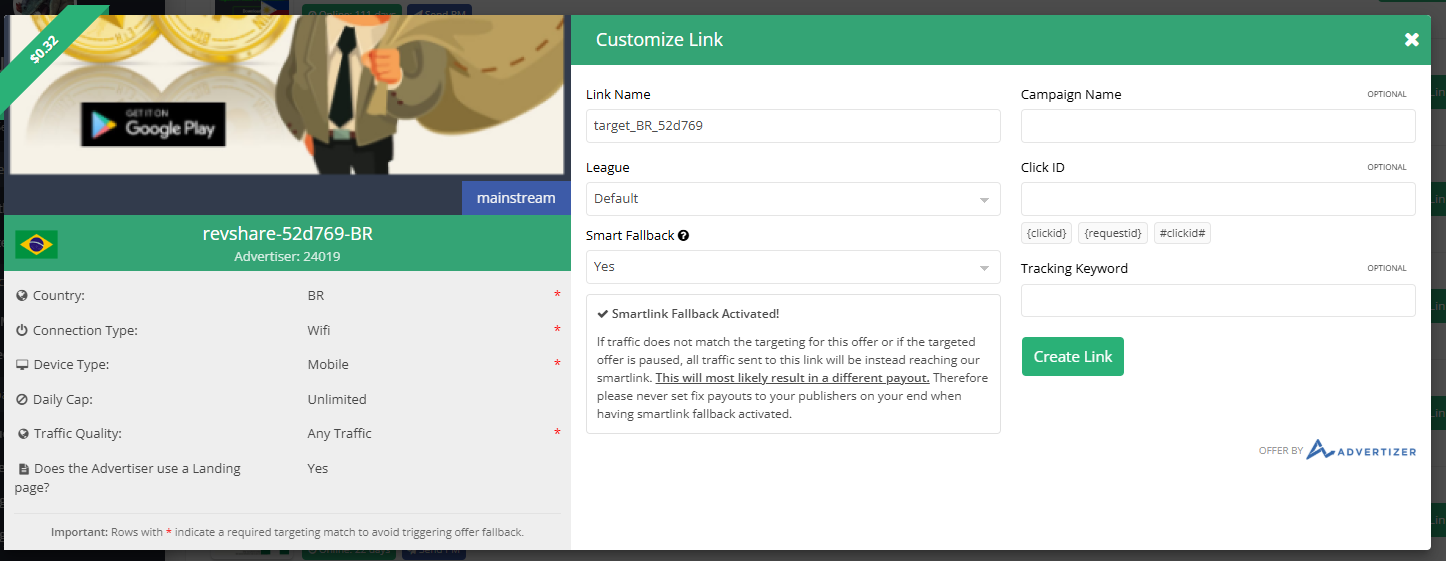Screen dimensions: 1446x561
Task: Close the Customize Link dialog
Action: point(1411,40)
